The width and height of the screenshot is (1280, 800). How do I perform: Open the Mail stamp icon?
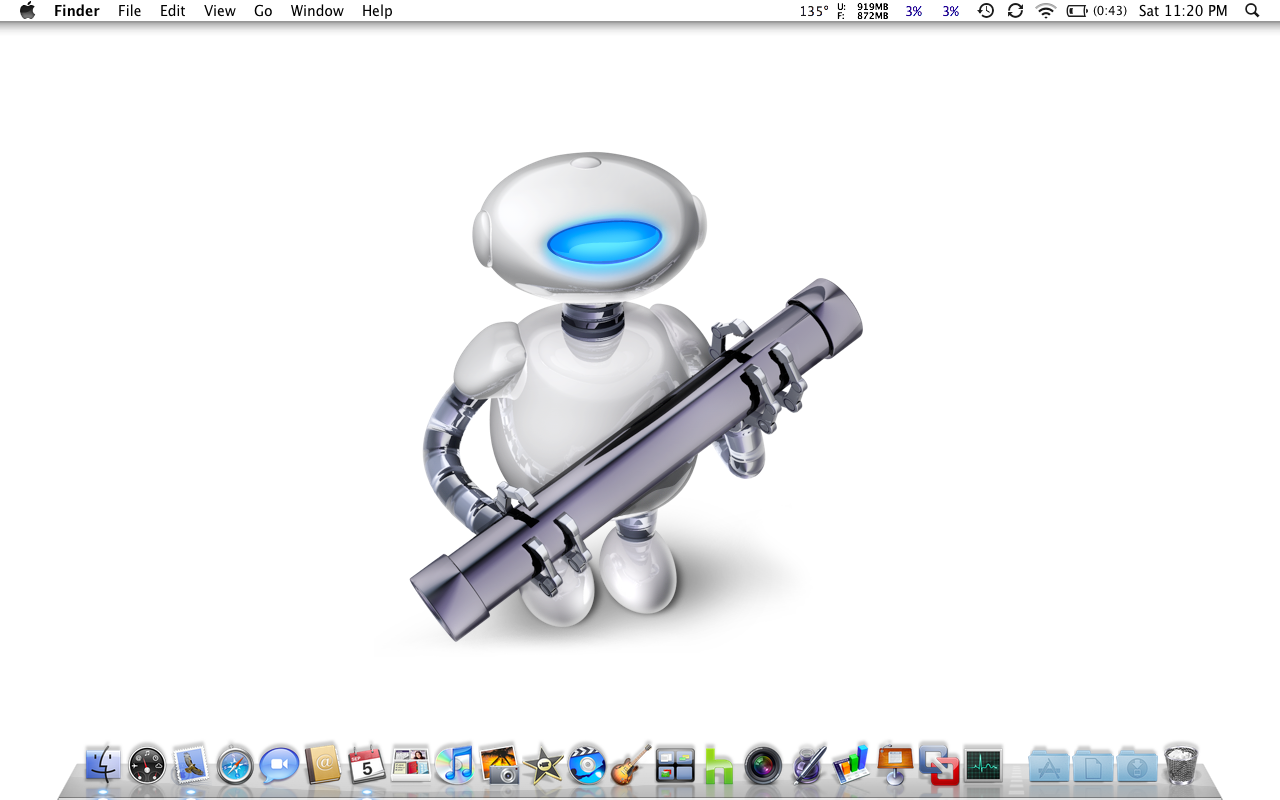point(190,765)
